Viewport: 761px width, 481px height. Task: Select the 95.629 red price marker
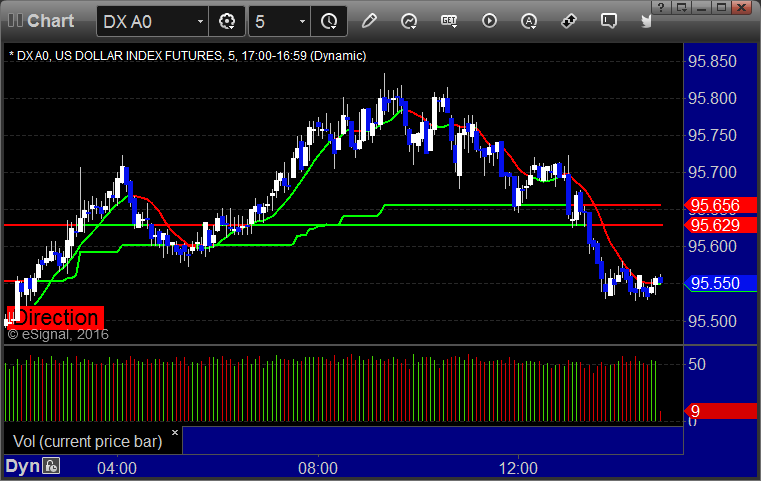[721, 225]
